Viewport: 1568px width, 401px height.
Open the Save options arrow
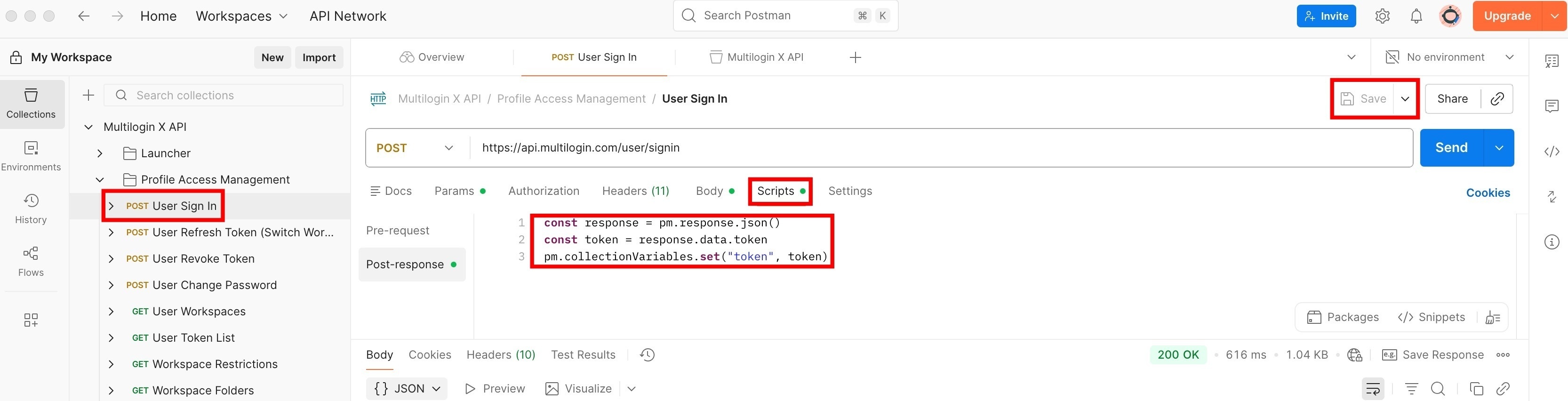(1405, 98)
